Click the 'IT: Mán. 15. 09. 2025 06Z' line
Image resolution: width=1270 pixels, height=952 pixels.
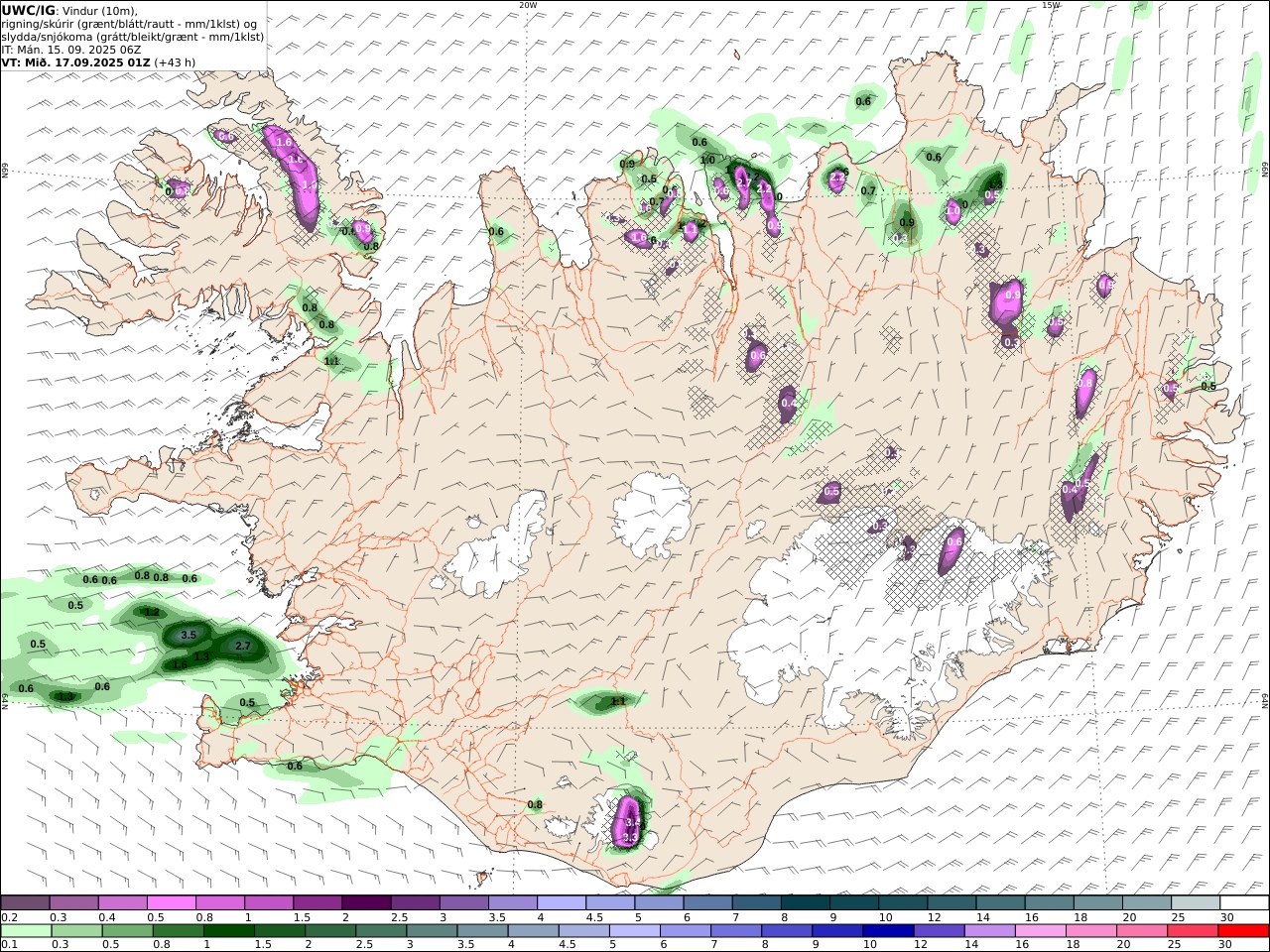tap(71, 50)
